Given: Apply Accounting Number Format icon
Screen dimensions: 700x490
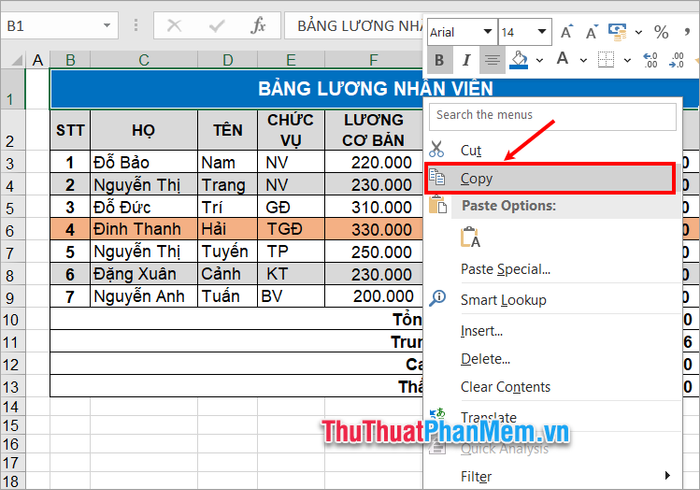Looking at the screenshot, I should [618, 33].
